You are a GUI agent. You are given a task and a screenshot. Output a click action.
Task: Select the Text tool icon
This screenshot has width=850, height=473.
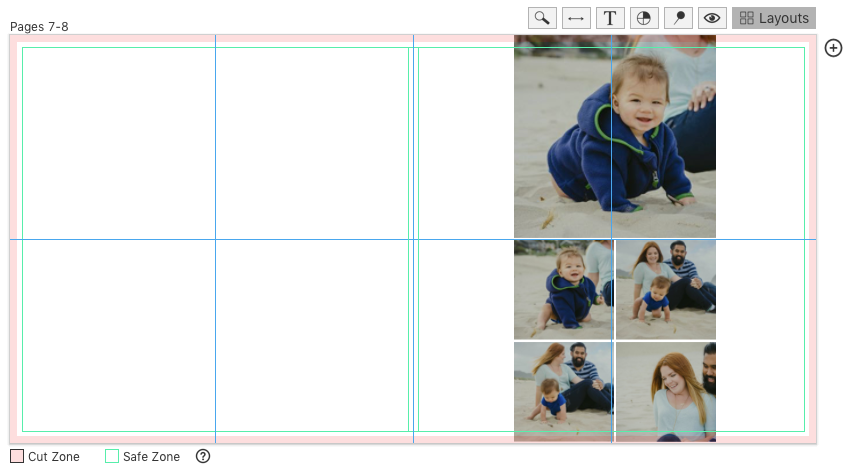pyautogui.click(x=610, y=18)
